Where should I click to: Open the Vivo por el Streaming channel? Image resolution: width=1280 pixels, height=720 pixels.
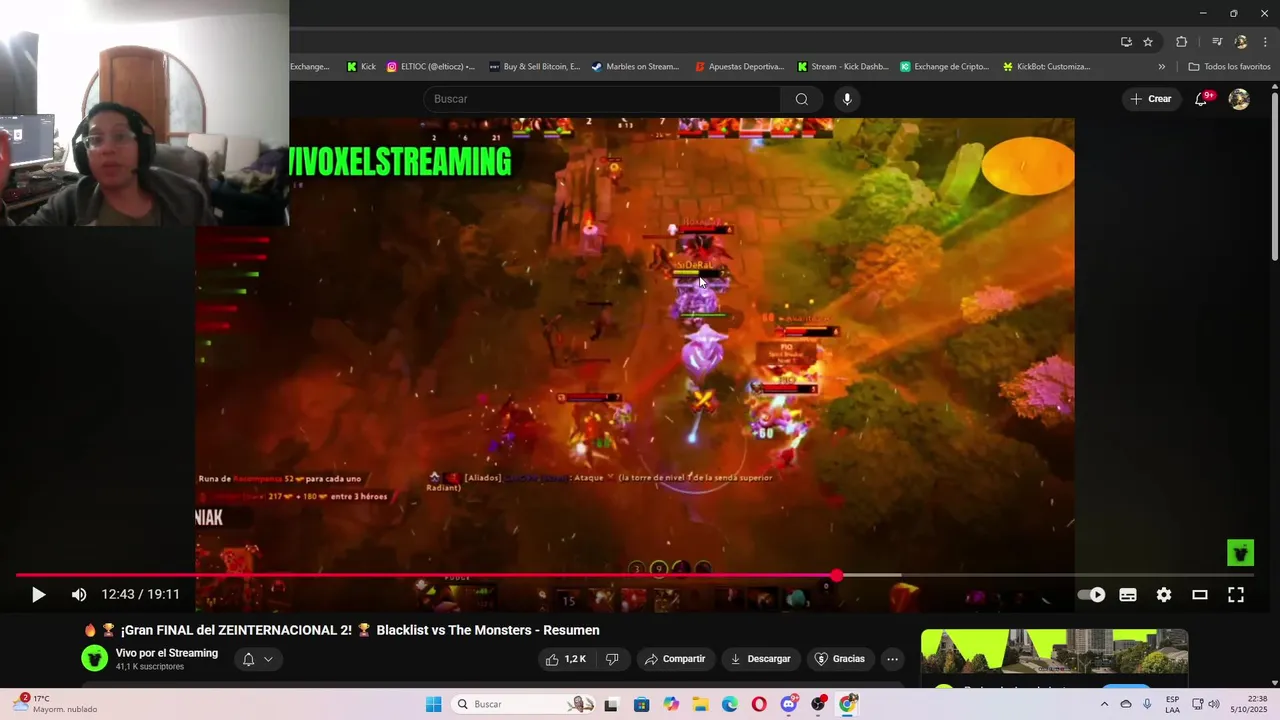point(166,653)
